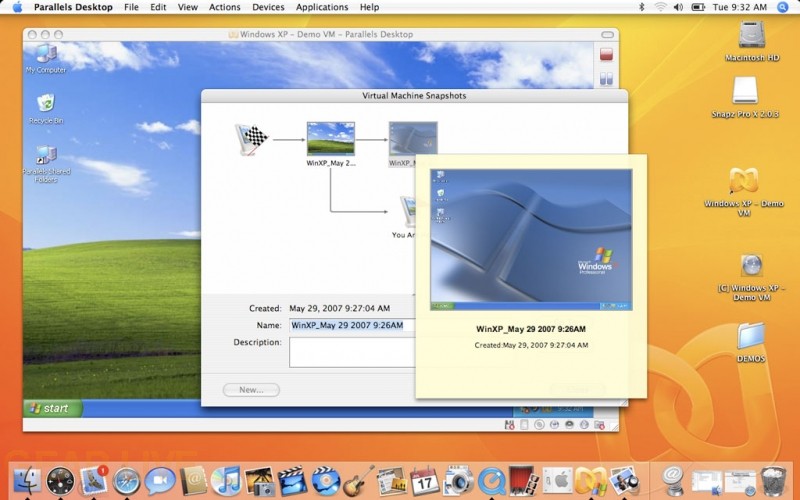Click the Tue 9:32 AM clock

[x=740, y=7]
